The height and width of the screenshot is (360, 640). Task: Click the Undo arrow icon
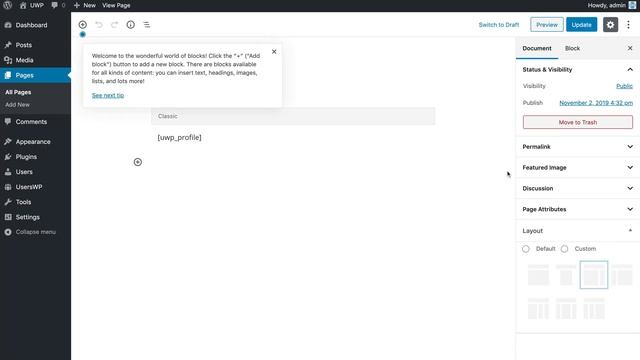point(99,24)
